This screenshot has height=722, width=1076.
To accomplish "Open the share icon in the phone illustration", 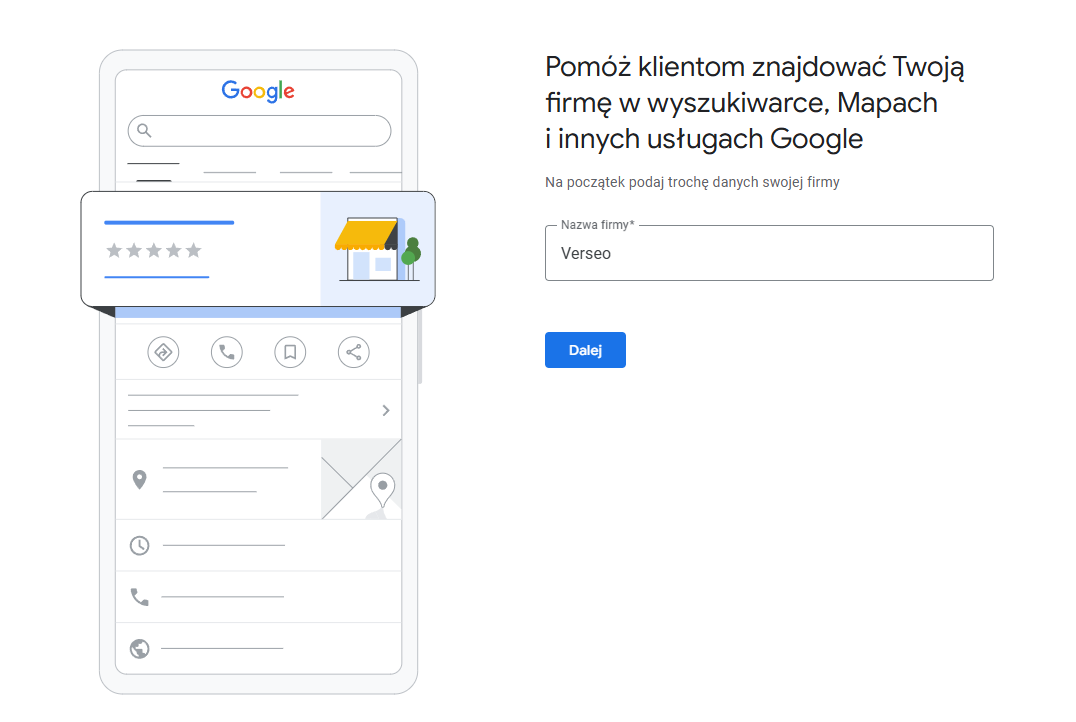I will [353, 352].
